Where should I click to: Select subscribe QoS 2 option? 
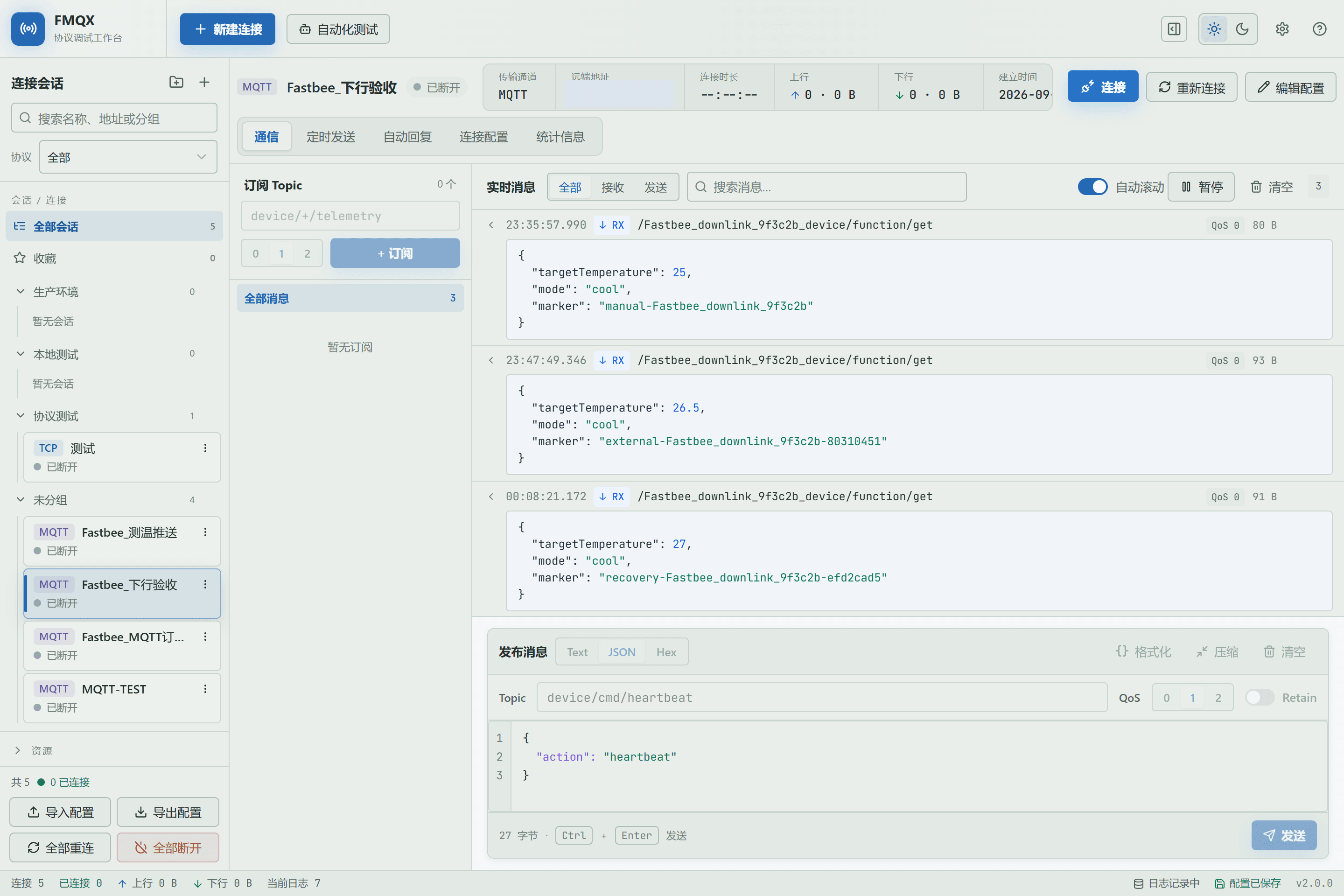click(x=308, y=253)
